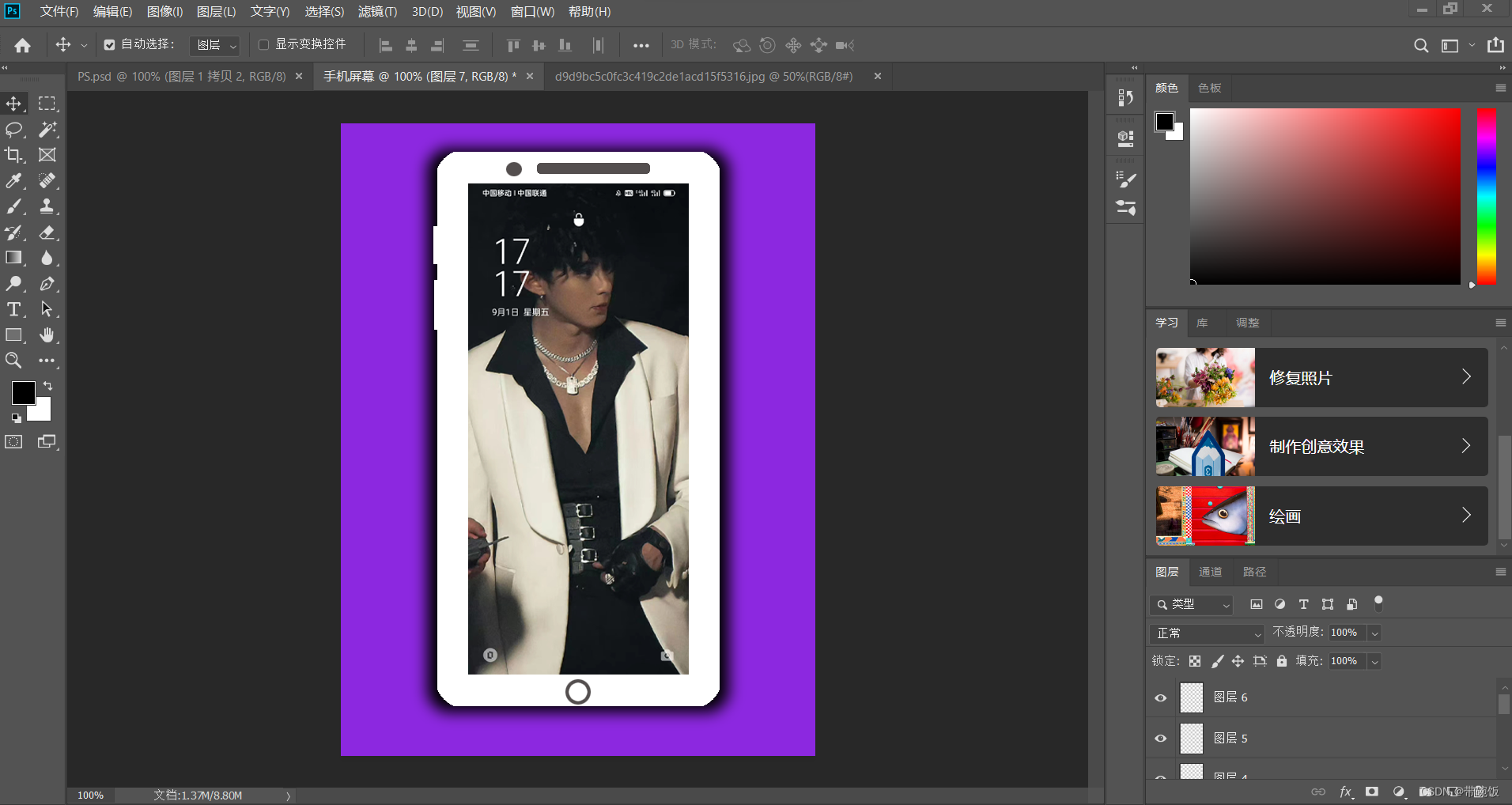Pick the Eyedropper tool
Image resolution: width=1512 pixels, height=805 pixels.
[14, 181]
